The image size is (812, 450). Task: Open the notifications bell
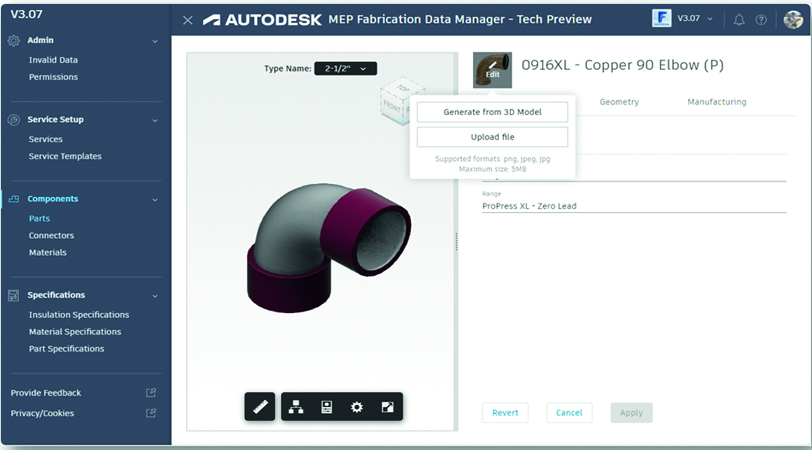739,20
